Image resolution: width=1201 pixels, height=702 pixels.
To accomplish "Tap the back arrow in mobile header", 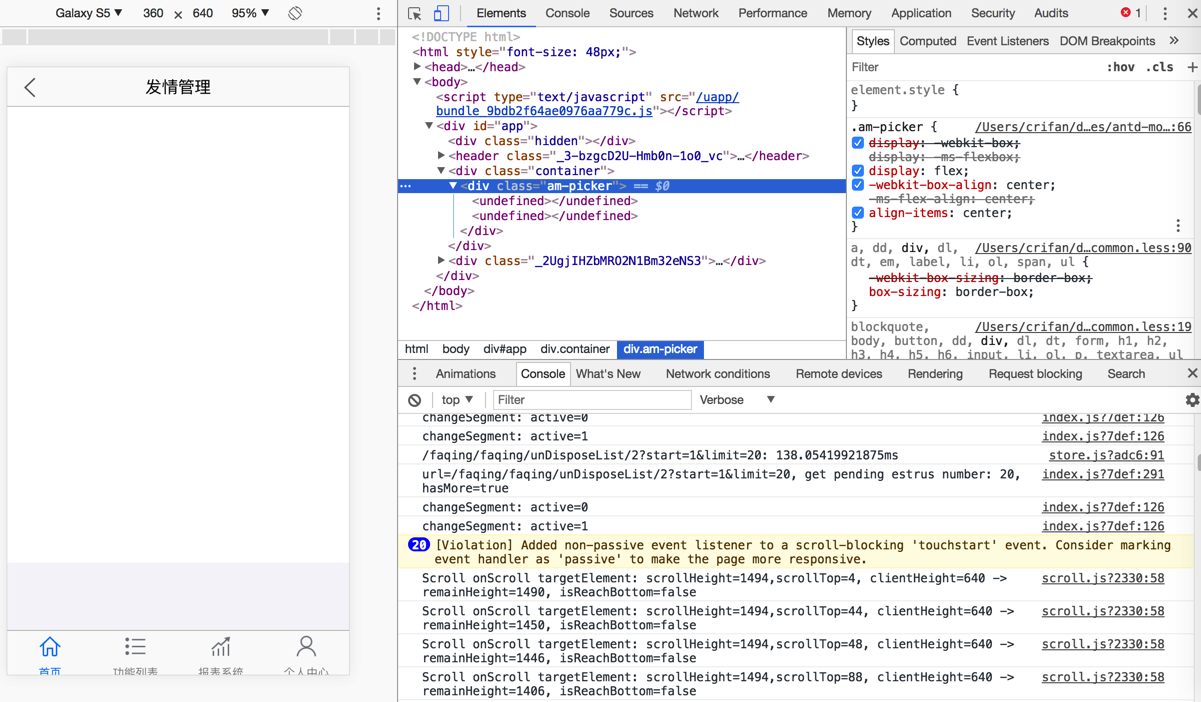I will [x=30, y=87].
